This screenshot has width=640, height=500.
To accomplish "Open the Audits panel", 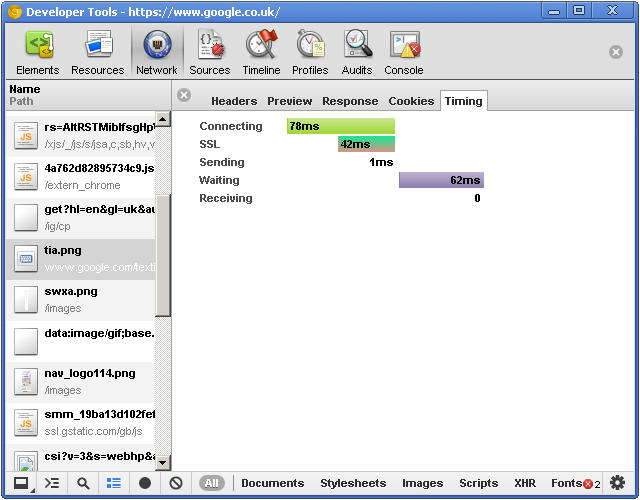I will pyautogui.click(x=357, y=52).
